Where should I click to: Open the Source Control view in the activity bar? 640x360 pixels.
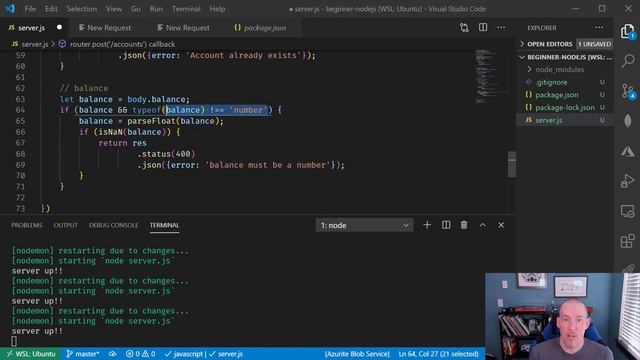(627, 91)
